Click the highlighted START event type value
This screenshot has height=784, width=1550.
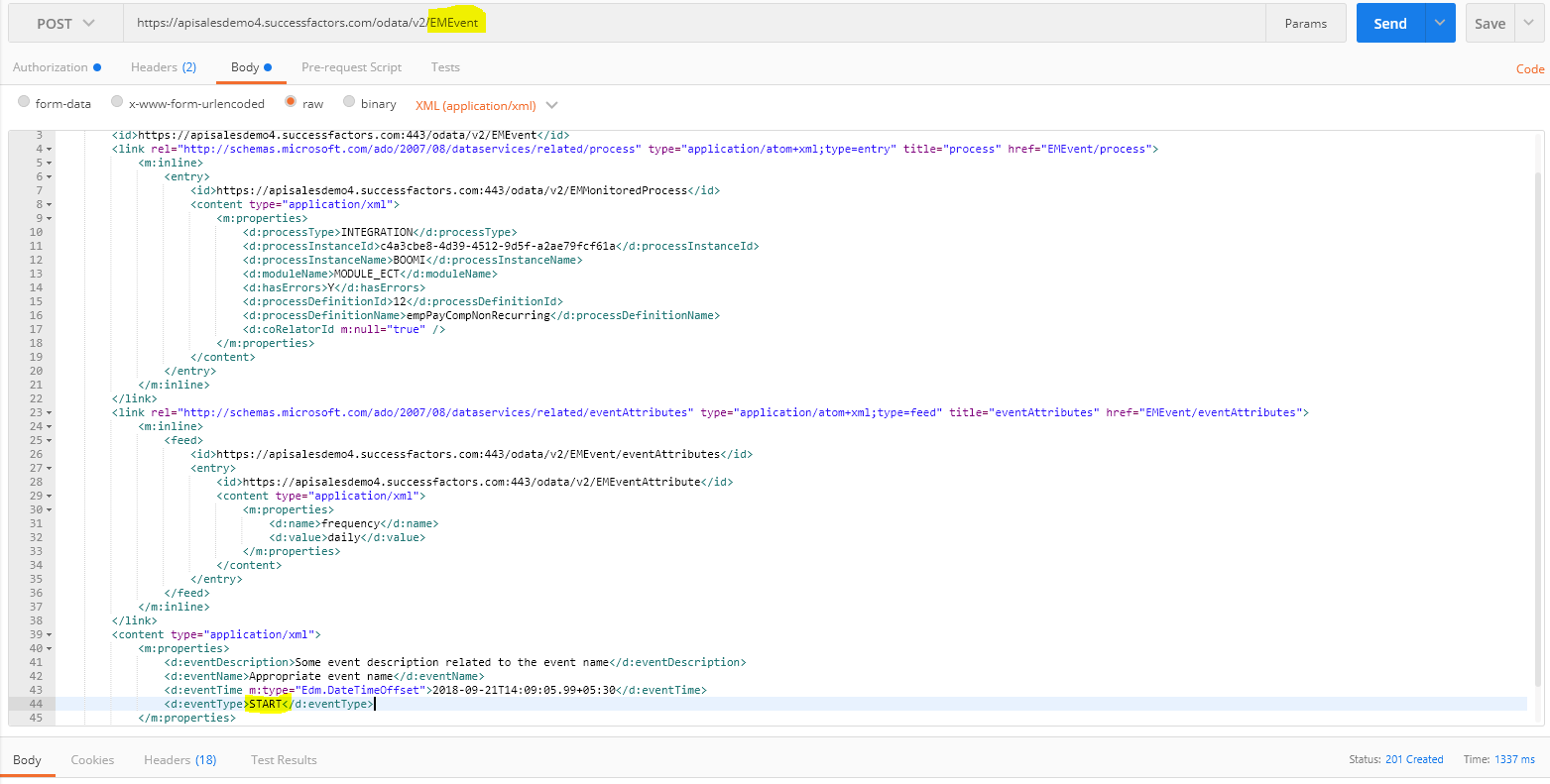[x=265, y=704]
